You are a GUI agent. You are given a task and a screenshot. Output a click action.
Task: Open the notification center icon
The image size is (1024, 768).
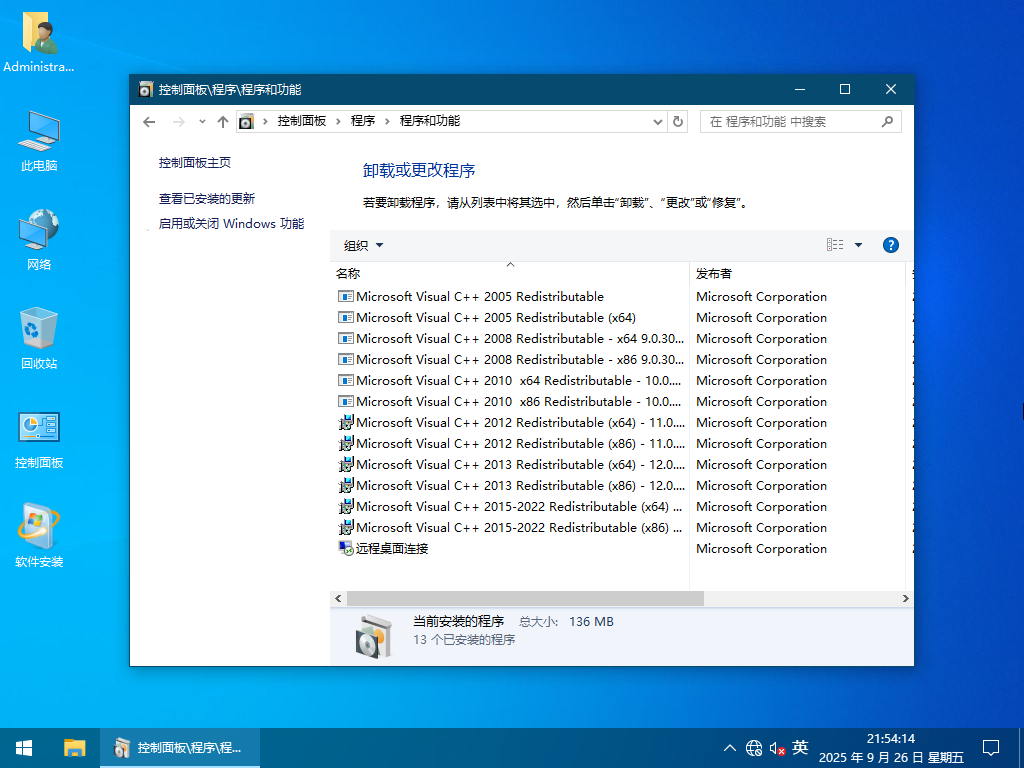(x=990, y=747)
